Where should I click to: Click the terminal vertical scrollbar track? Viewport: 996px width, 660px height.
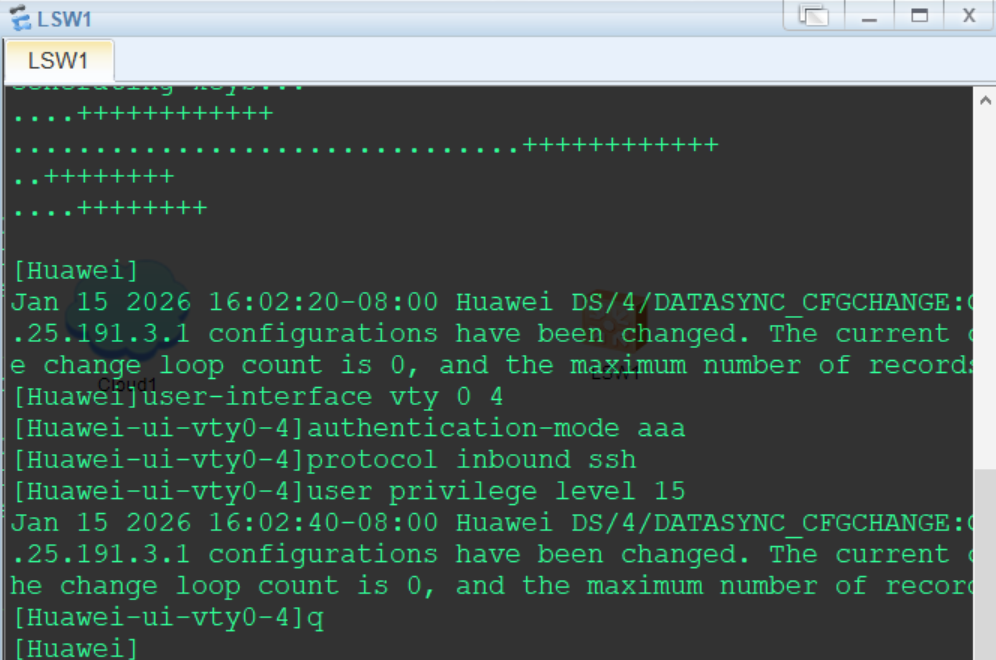985,300
